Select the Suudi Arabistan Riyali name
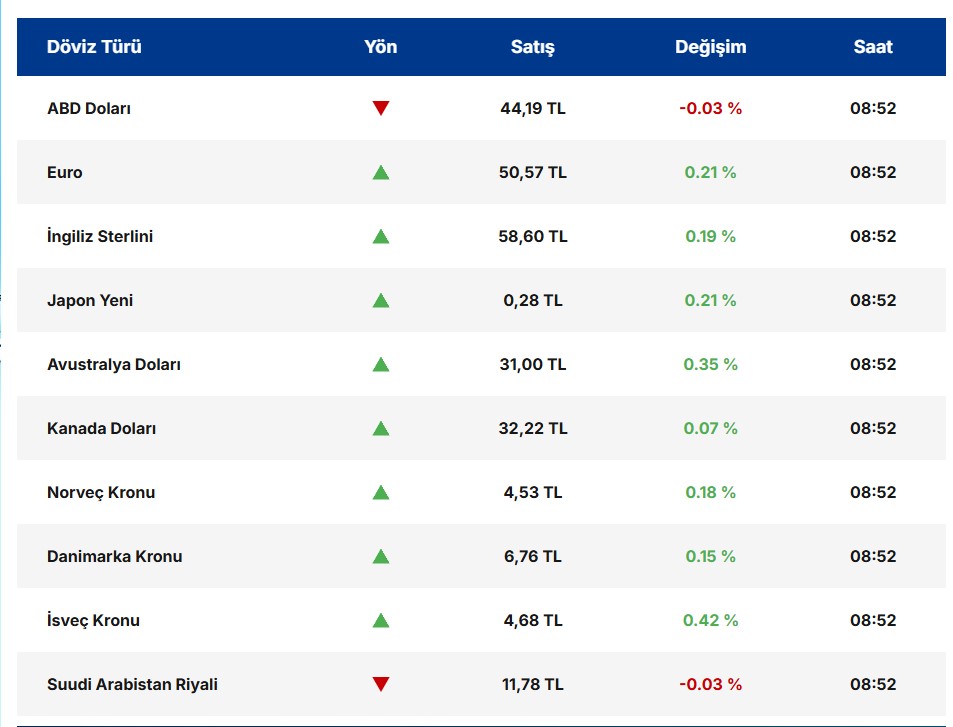Viewport: 953px width, 727px height. point(132,684)
